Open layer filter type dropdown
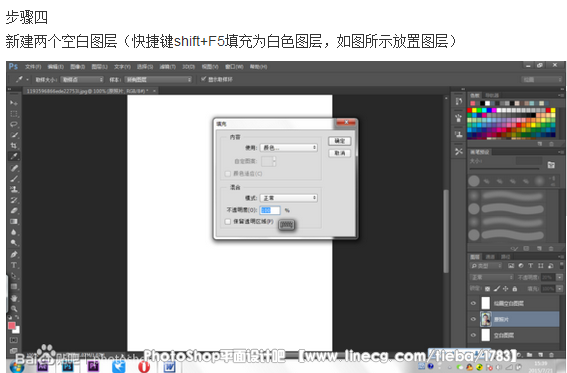This screenshot has width=567, height=373. pos(486,266)
